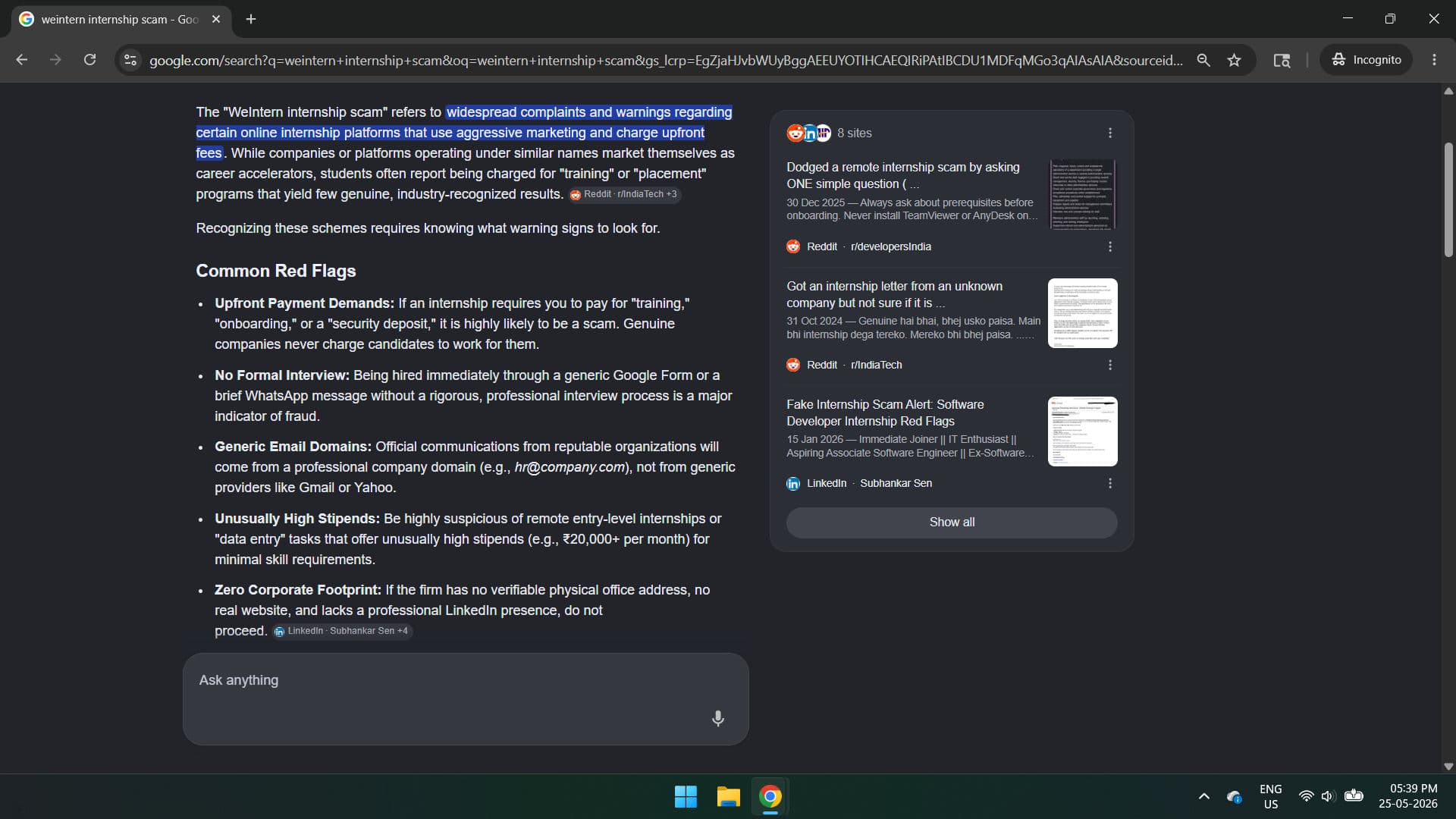
Task: Reload the current page
Action: coord(89,60)
